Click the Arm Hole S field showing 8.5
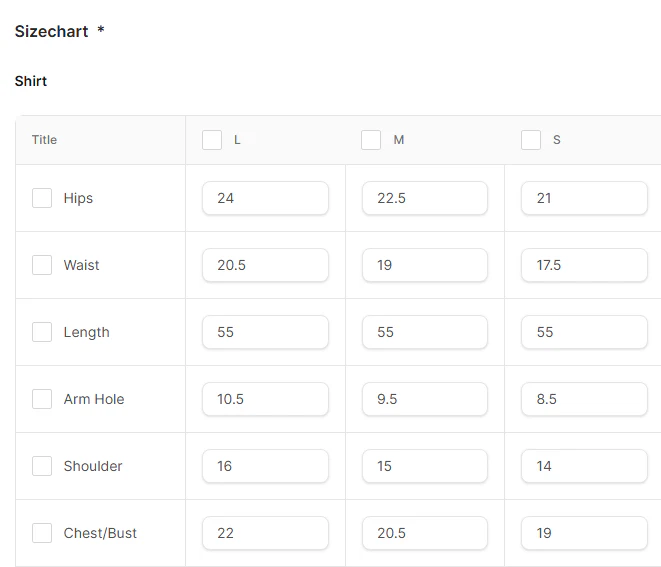 coord(584,399)
